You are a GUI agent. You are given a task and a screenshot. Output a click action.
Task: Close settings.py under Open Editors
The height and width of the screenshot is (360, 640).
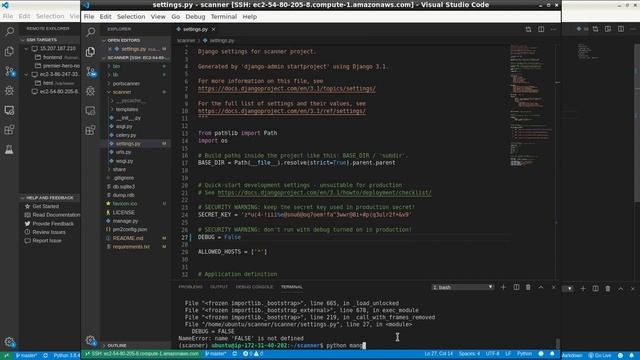pyautogui.click(x=110, y=49)
